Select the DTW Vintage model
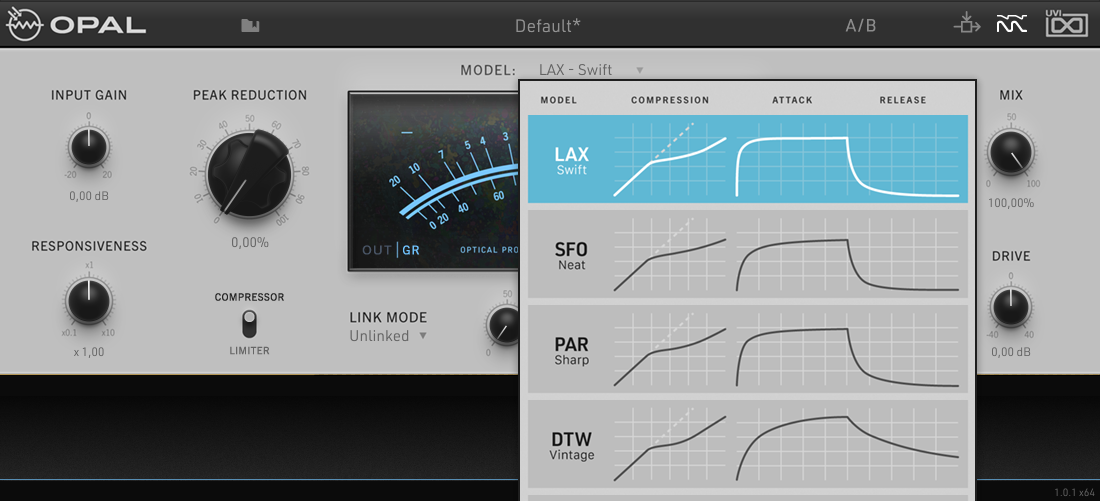This screenshot has width=1100, height=501. [x=748, y=443]
